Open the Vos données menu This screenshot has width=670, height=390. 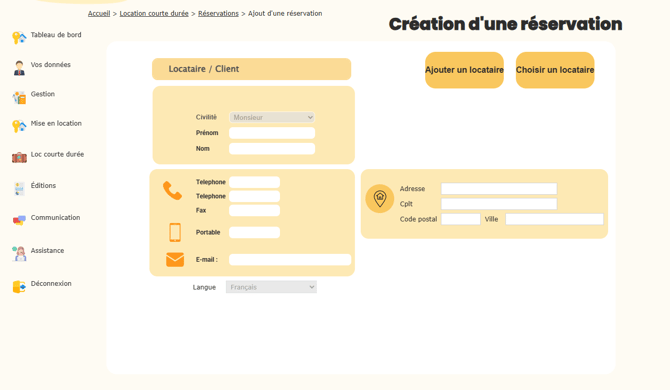50,65
